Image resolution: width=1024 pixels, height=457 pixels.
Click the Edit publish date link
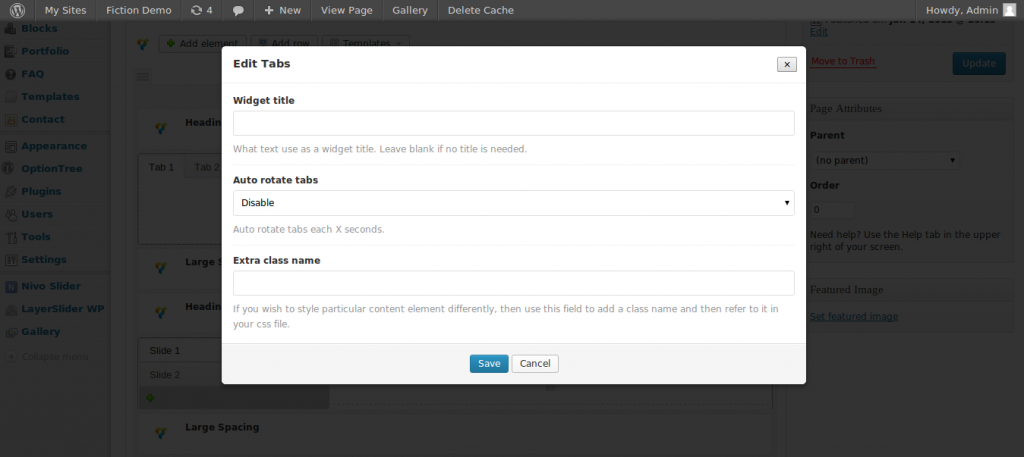(818, 31)
